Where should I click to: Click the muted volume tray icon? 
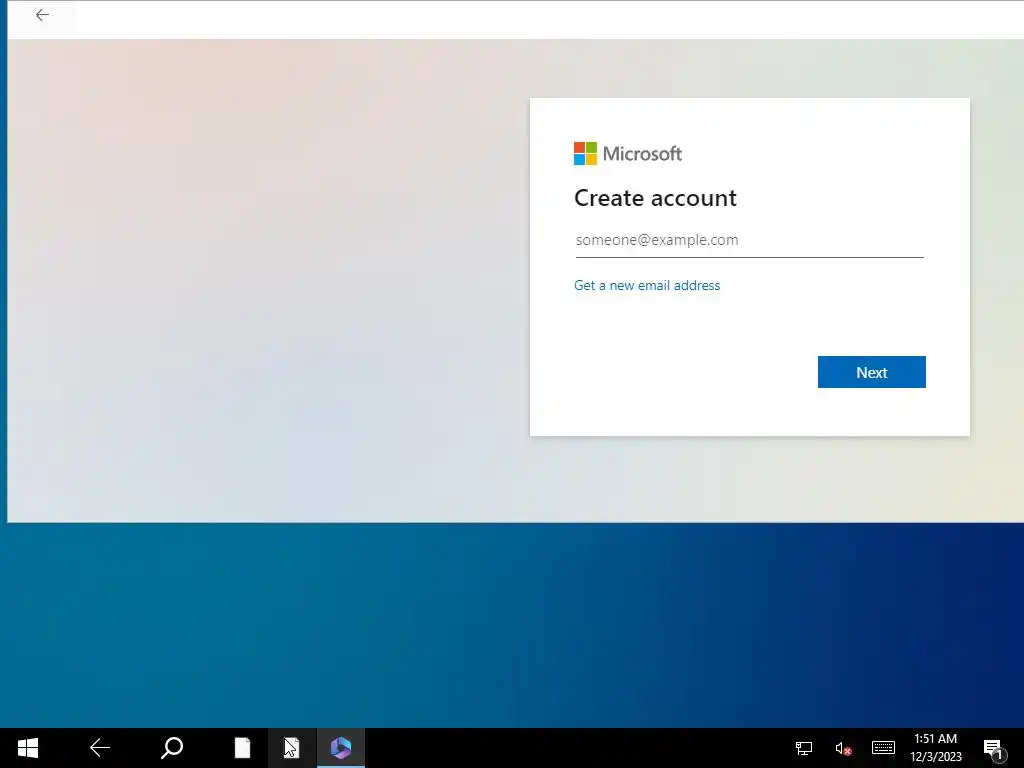click(x=842, y=748)
